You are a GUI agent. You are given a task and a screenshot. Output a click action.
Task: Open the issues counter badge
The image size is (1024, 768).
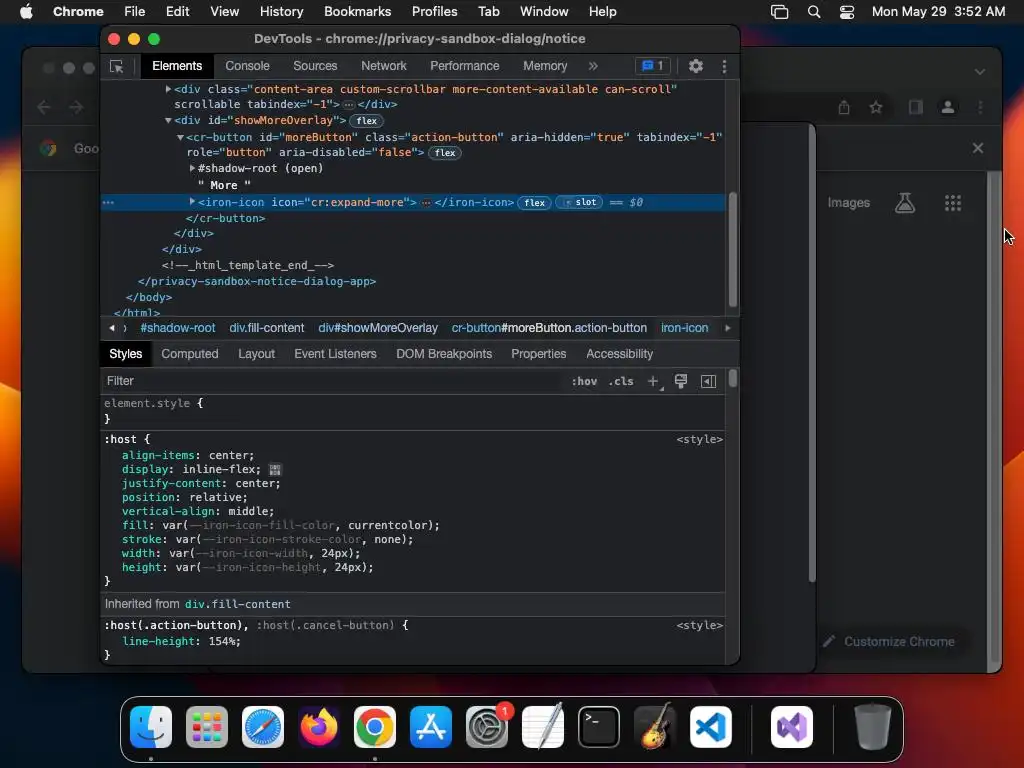pos(653,66)
